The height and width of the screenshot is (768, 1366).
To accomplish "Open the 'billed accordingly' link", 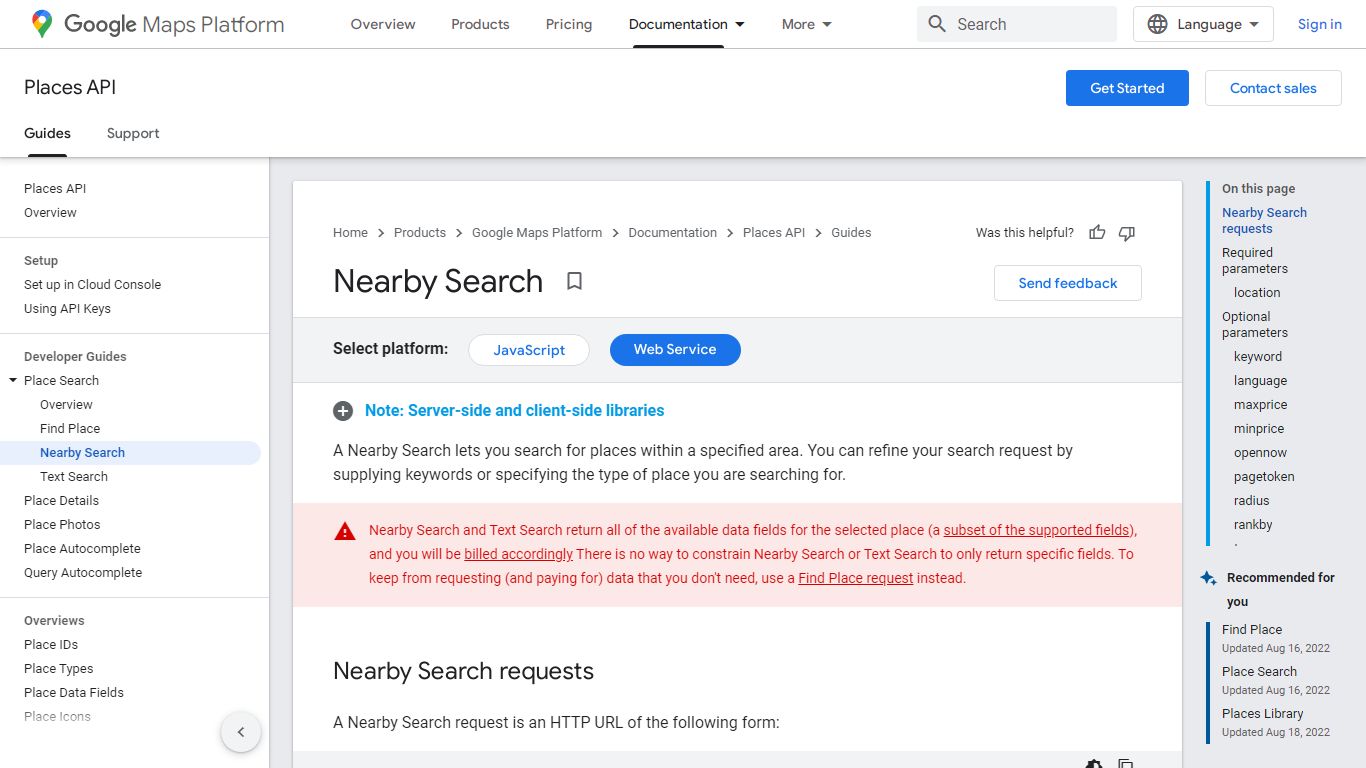I will pos(518,554).
